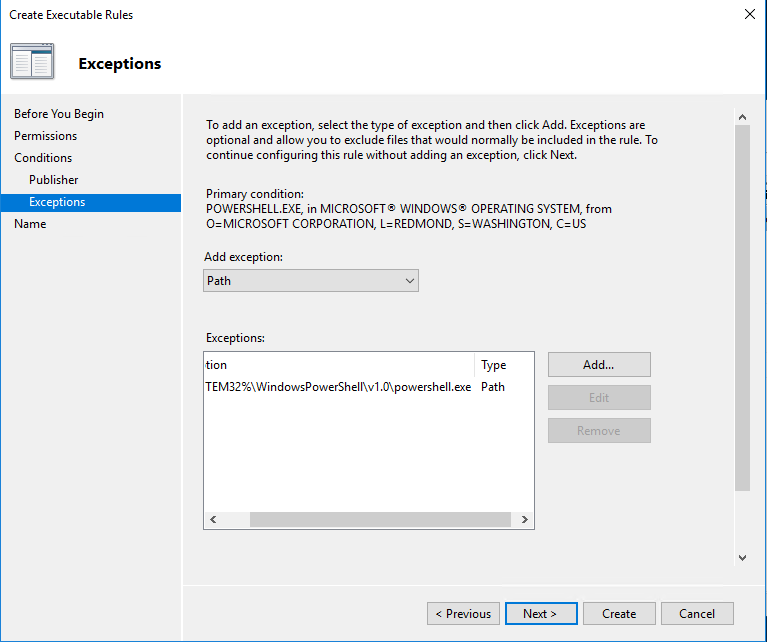This screenshot has width=767, height=642.
Task: Click the Add... exception button
Action: (599, 365)
